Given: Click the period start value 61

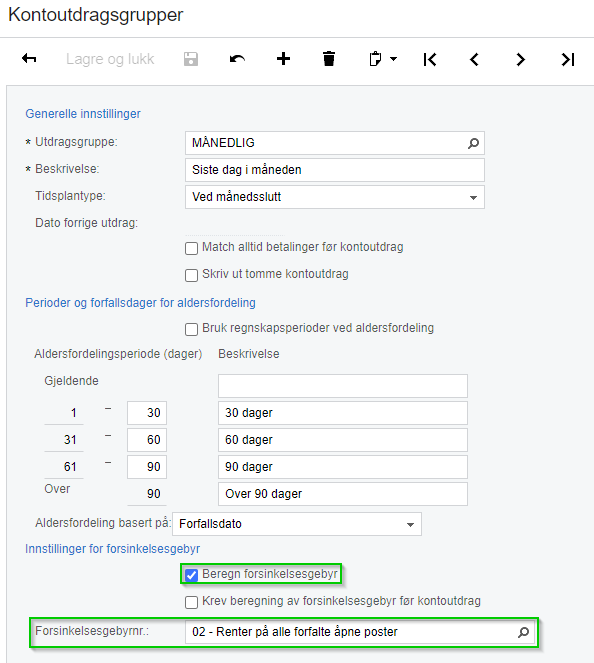Looking at the screenshot, I should [x=70, y=467].
